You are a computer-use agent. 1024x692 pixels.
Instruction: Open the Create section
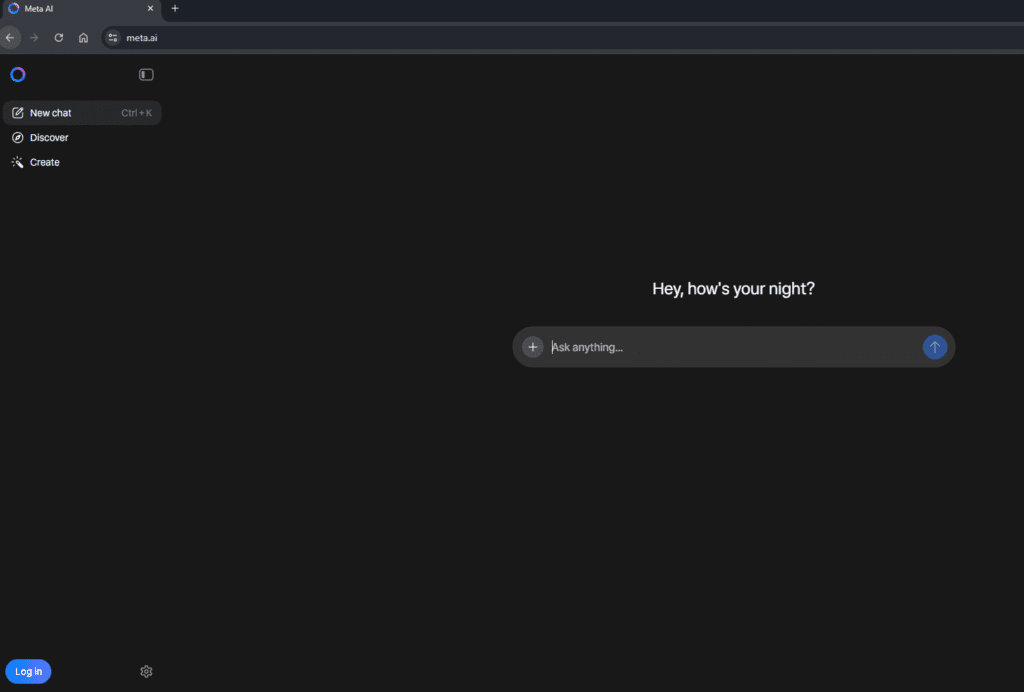click(44, 162)
